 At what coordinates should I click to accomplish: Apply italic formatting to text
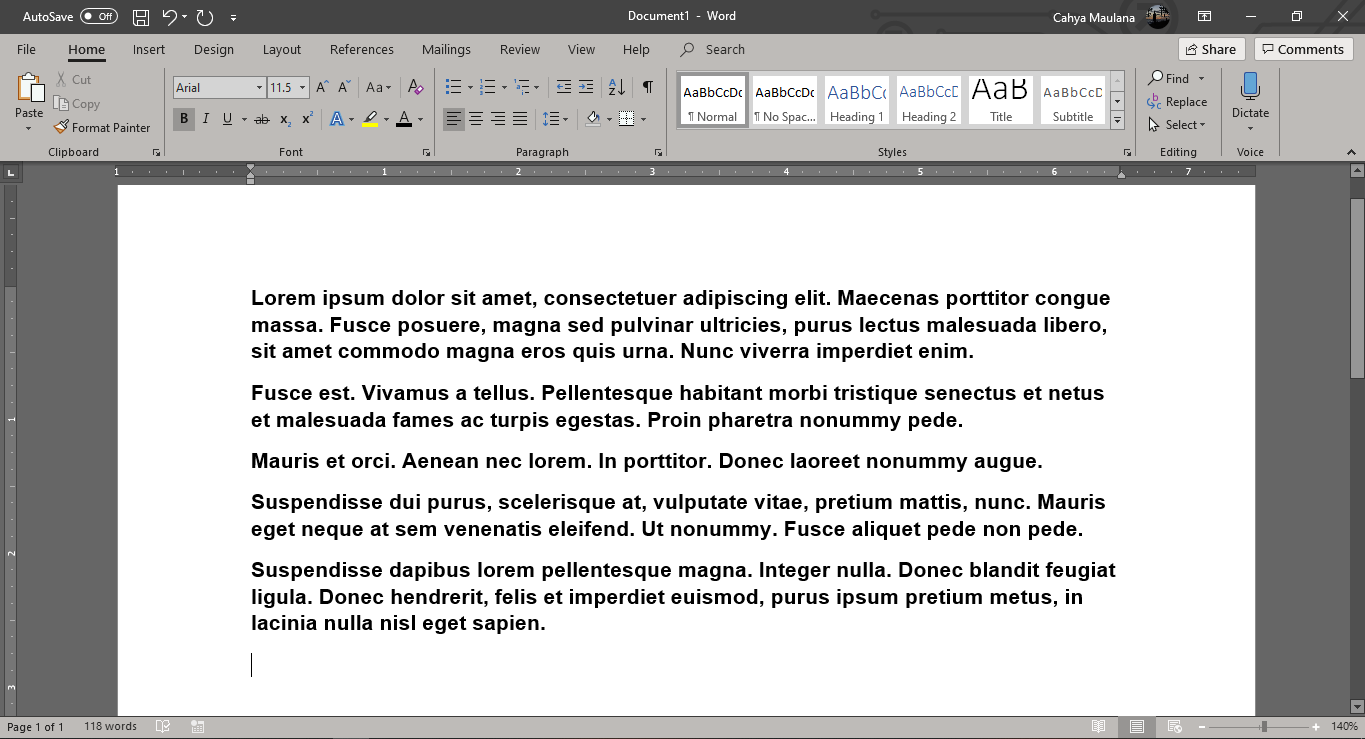point(205,119)
